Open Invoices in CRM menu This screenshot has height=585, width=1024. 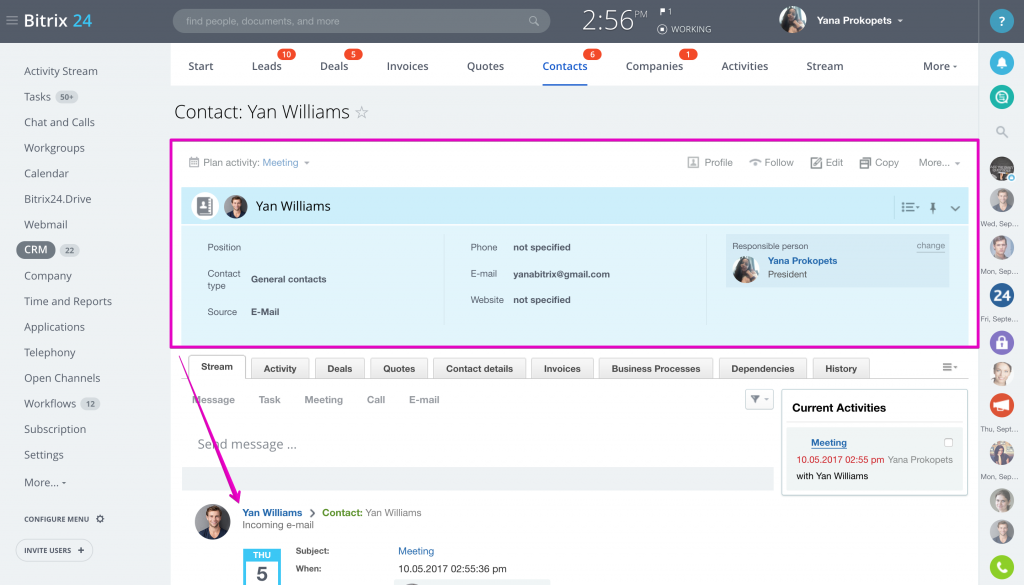pos(407,66)
